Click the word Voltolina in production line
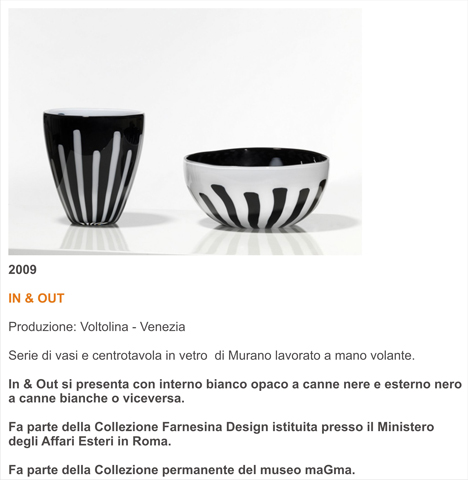The image size is (468, 480). pos(104,327)
